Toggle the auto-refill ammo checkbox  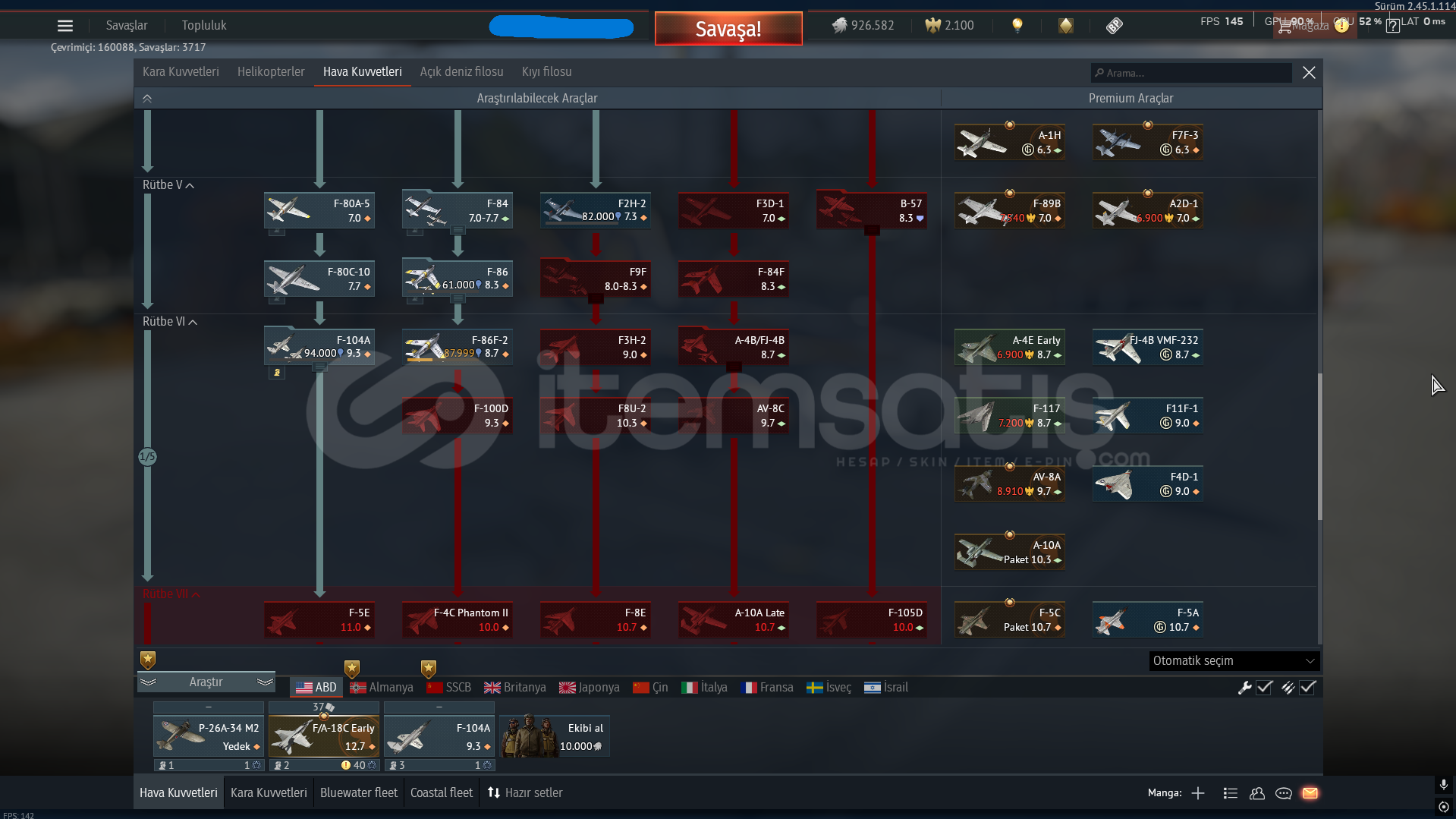(x=1307, y=688)
